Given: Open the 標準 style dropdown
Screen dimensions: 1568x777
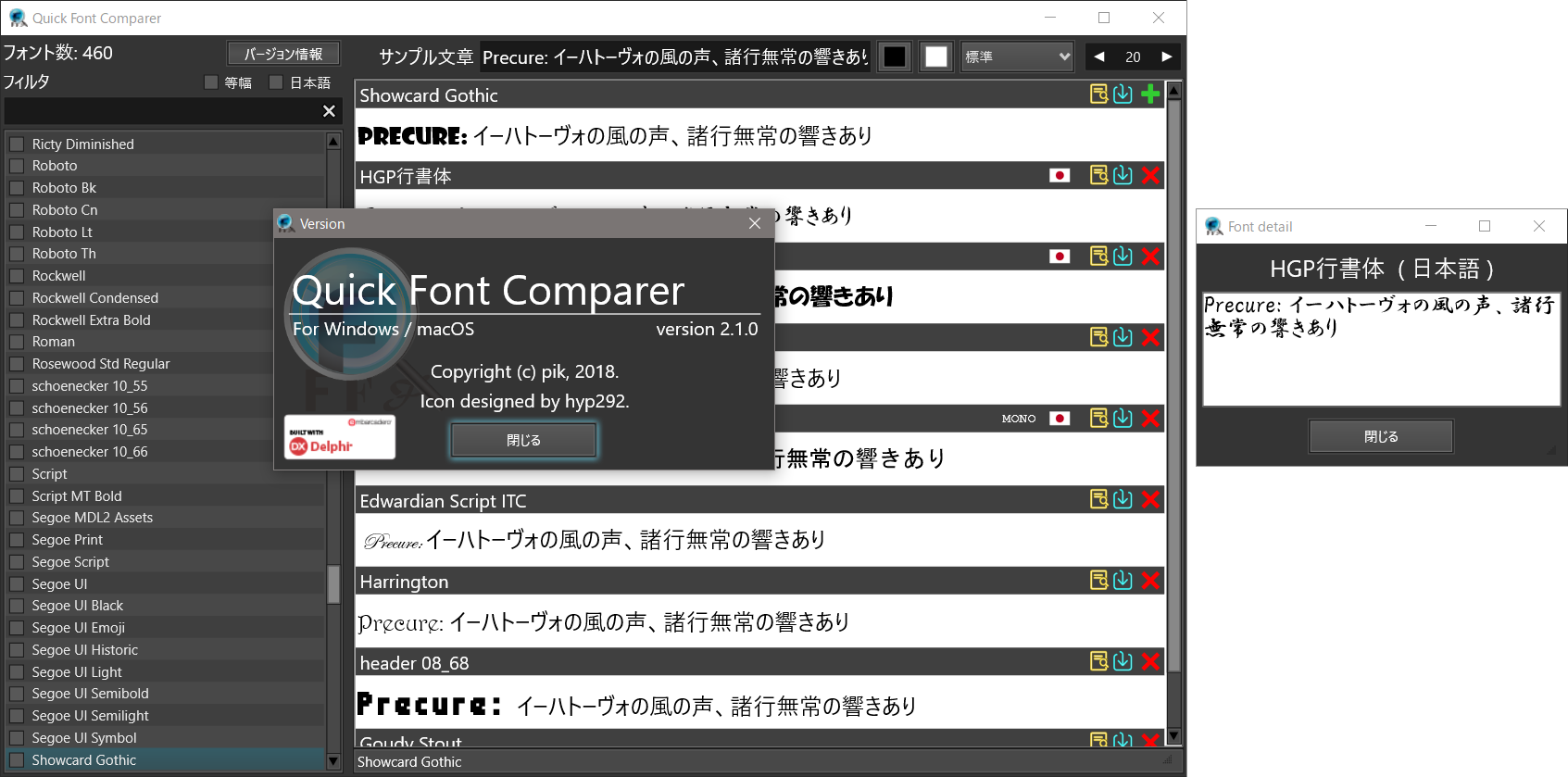Looking at the screenshot, I should [x=1017, y=56].
